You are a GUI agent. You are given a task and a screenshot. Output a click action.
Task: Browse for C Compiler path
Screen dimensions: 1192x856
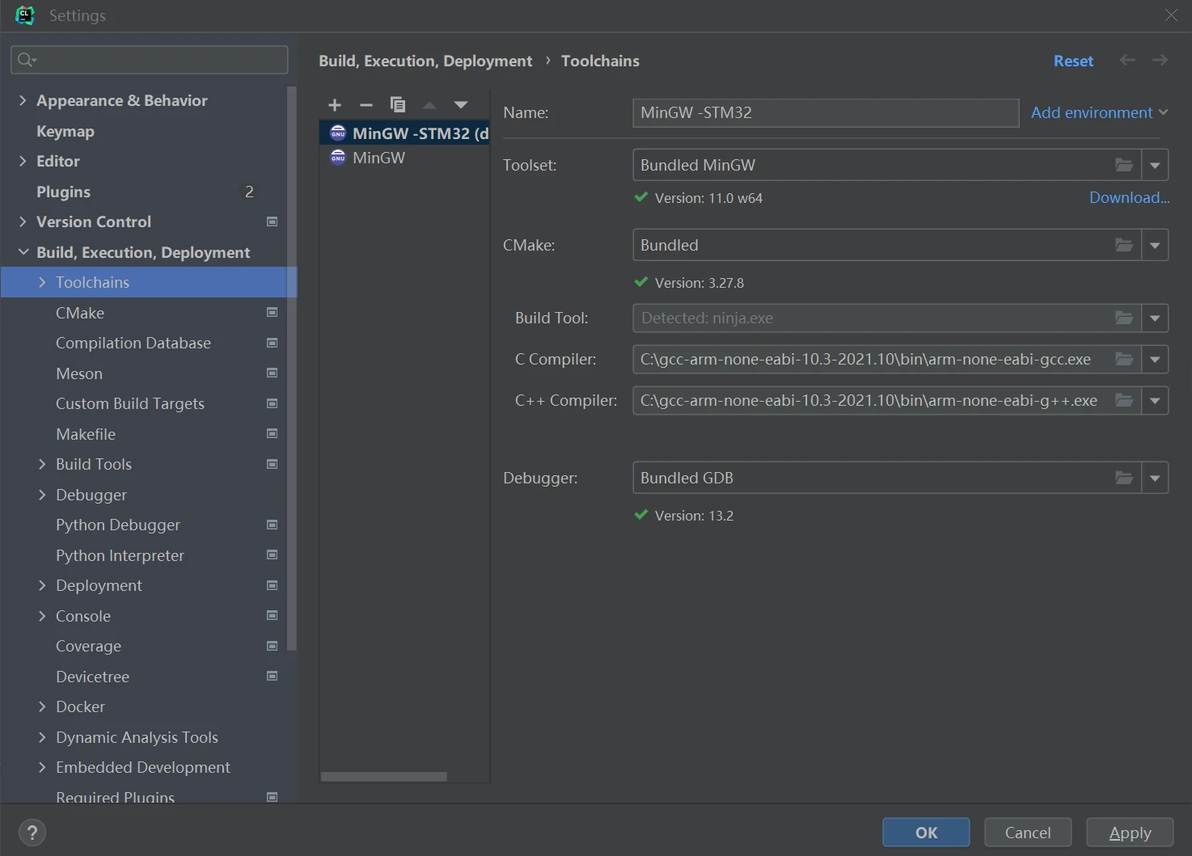(x=1124, y=359)
